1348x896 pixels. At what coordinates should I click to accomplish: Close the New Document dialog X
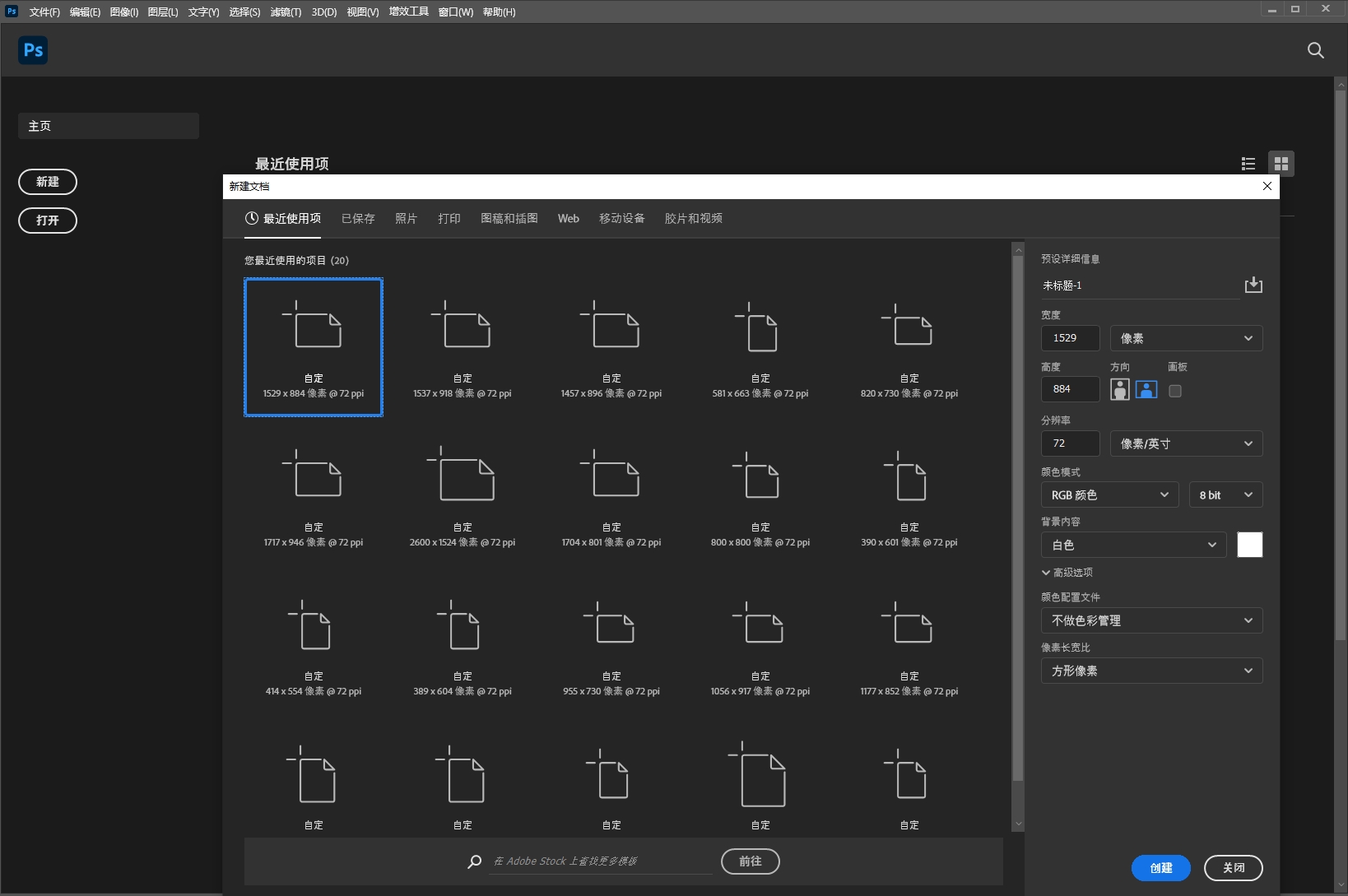[x=1267, y=186]
